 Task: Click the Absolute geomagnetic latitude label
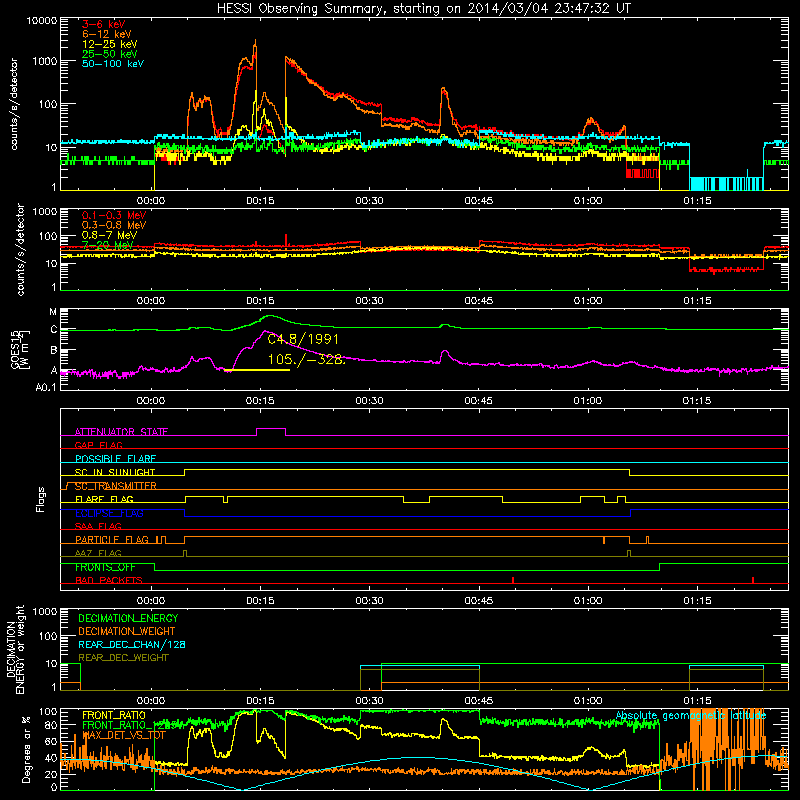691,715
